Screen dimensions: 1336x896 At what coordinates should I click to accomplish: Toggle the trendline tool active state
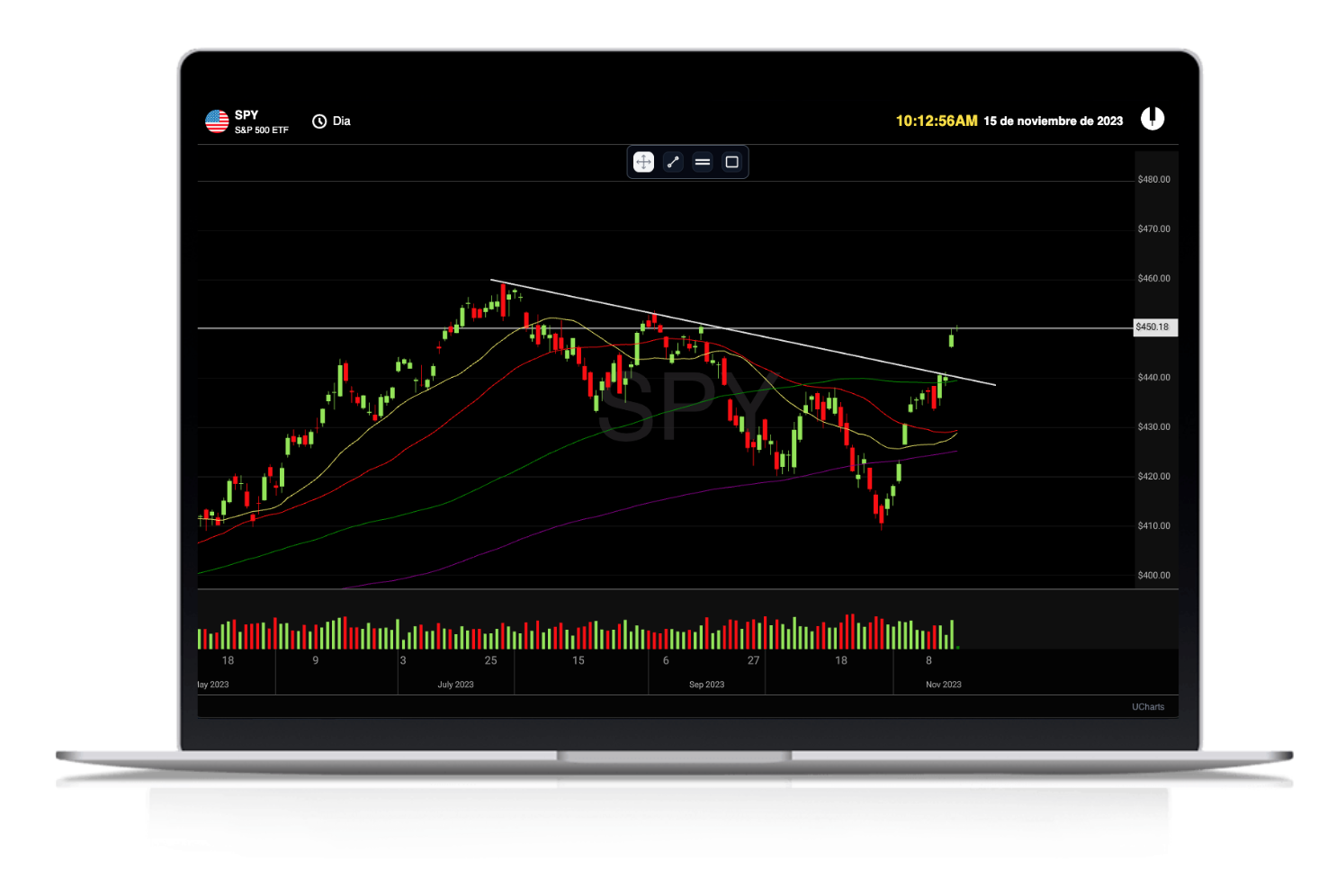[673, 162]
